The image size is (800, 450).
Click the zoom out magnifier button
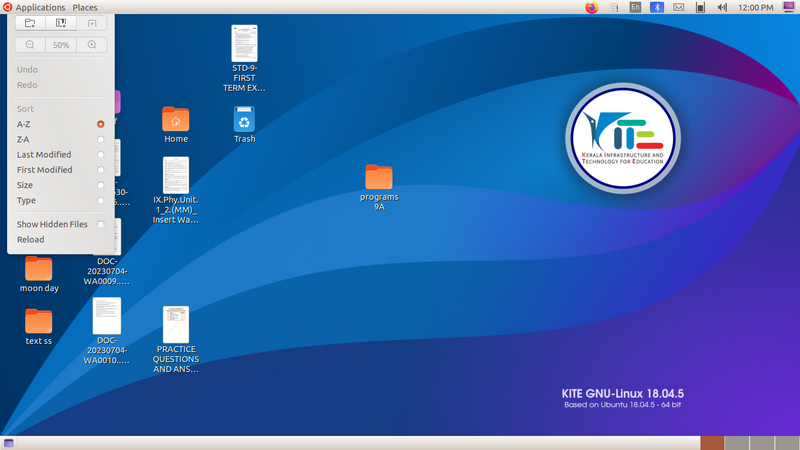[x=30, y=45]
